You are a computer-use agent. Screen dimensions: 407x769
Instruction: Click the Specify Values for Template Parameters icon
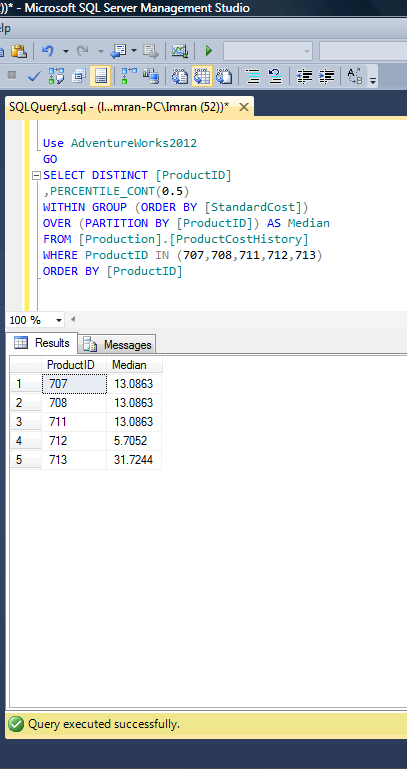(x=355, y=76)
